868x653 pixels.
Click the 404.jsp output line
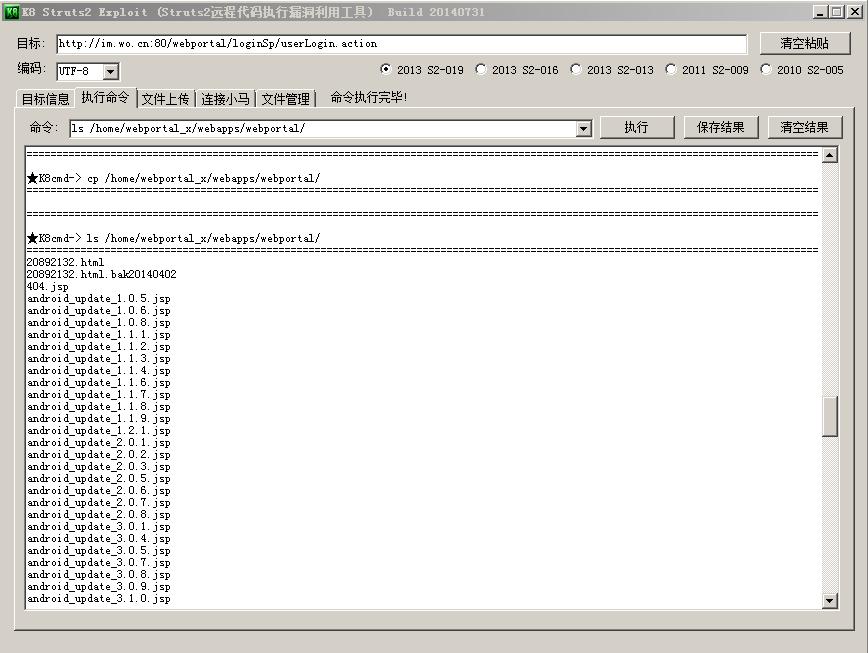pyautogui.click(x=48, y=287)
